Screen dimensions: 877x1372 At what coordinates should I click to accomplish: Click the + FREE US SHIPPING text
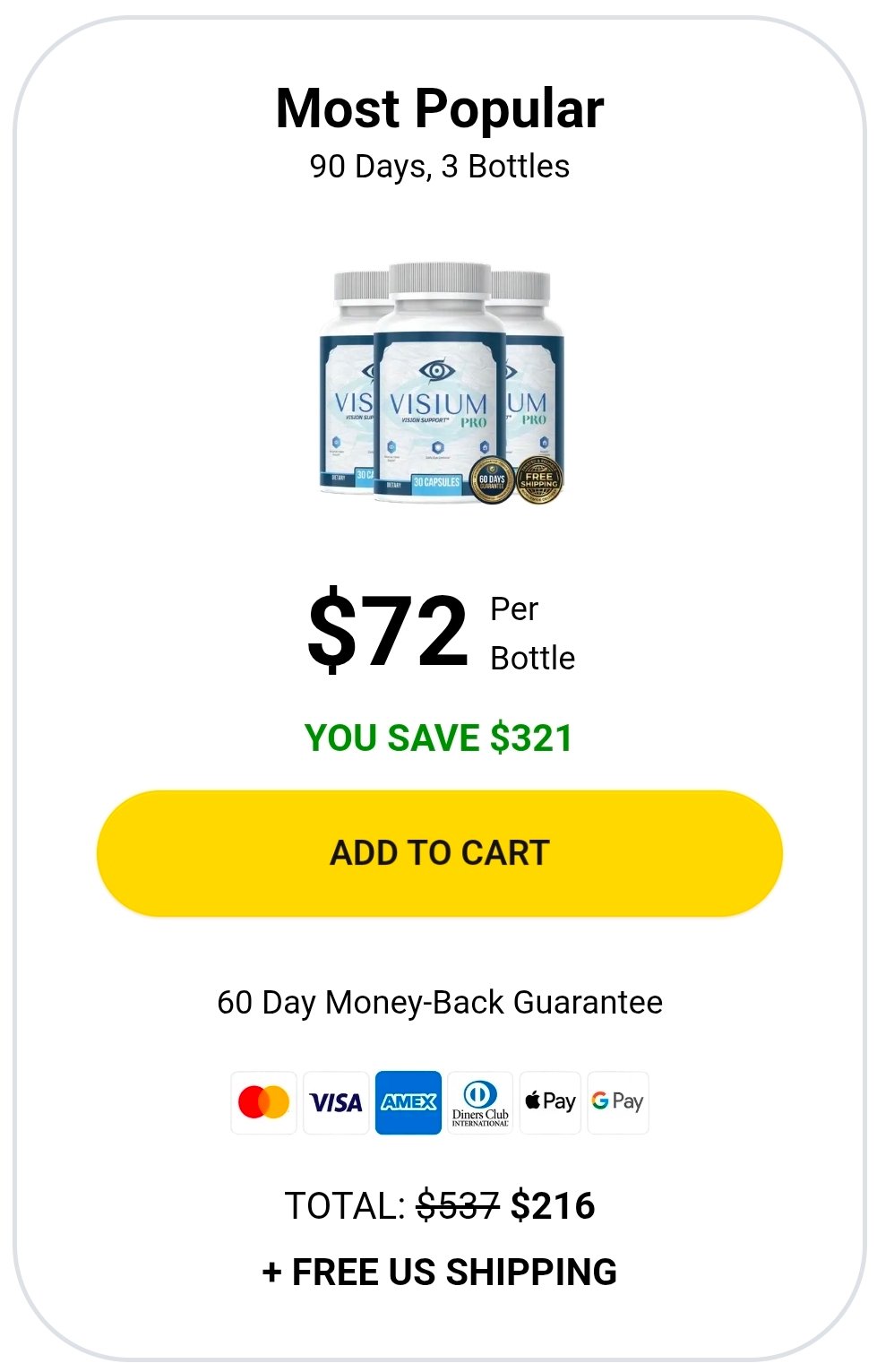pyautogui.click(x=440, y=1272)
